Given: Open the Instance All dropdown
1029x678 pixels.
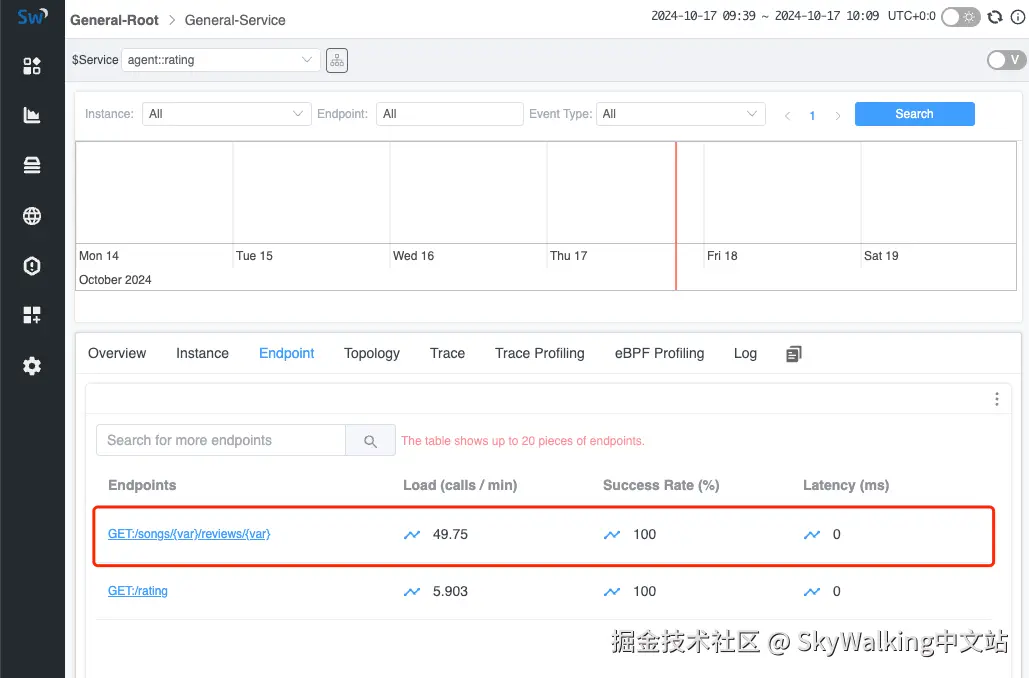Looking at the screenshot, I should (226, 114).
